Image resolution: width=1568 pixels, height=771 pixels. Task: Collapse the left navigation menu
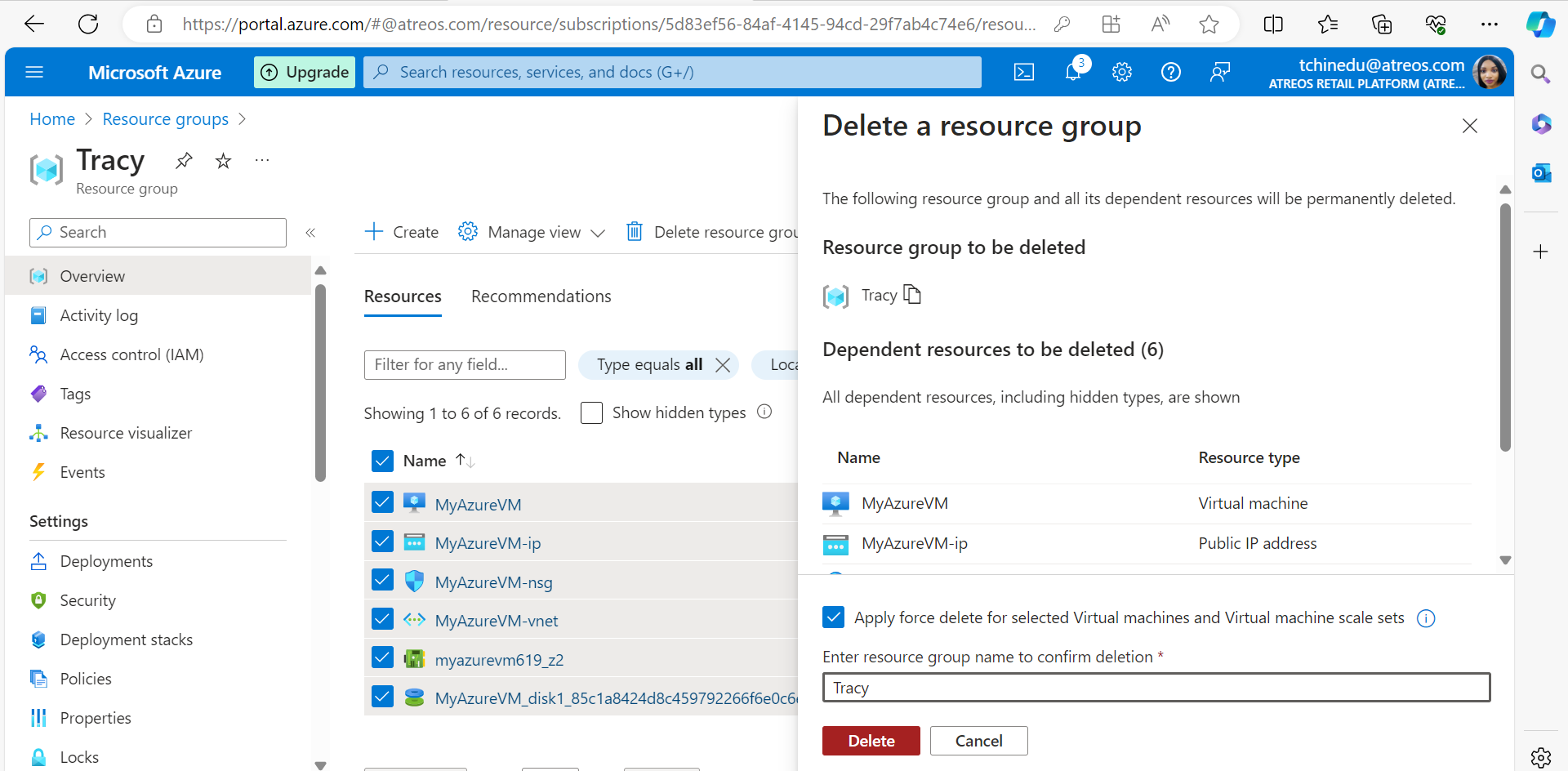(310, 233)
